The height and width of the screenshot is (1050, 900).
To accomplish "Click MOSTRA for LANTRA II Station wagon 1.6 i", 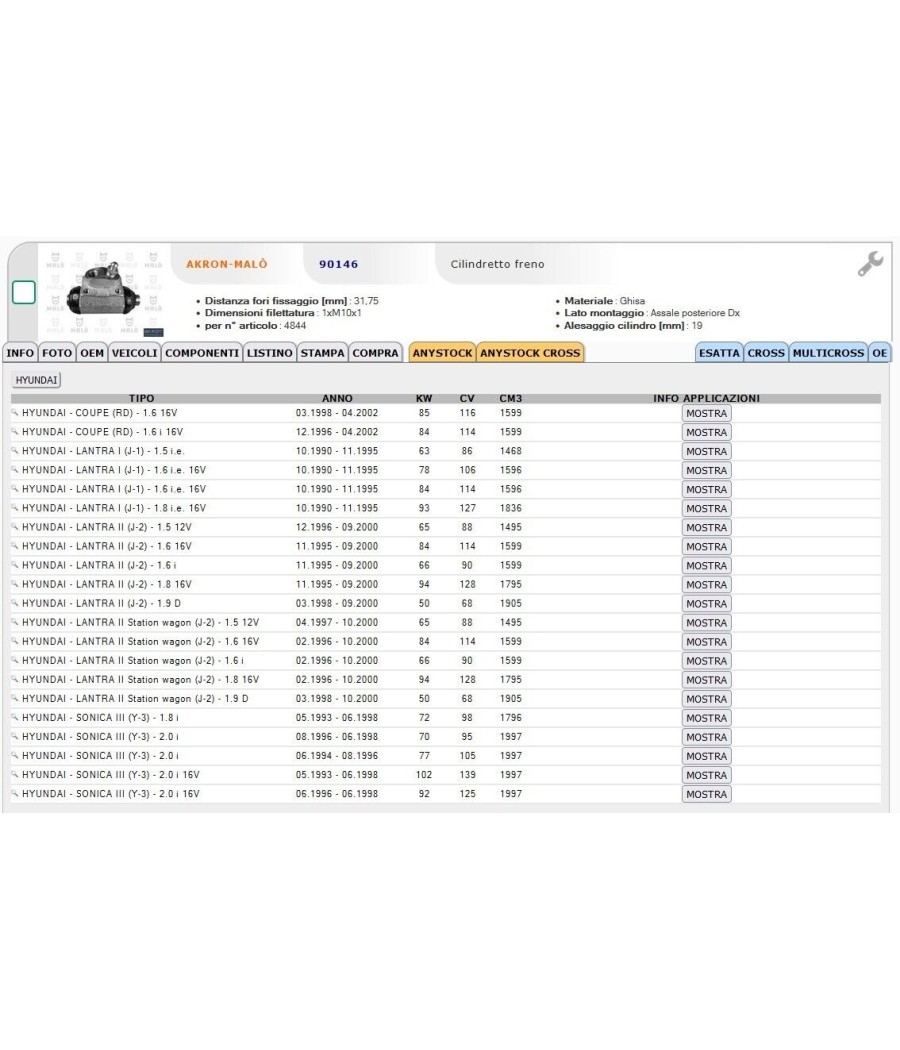I will tap(706, 661).
